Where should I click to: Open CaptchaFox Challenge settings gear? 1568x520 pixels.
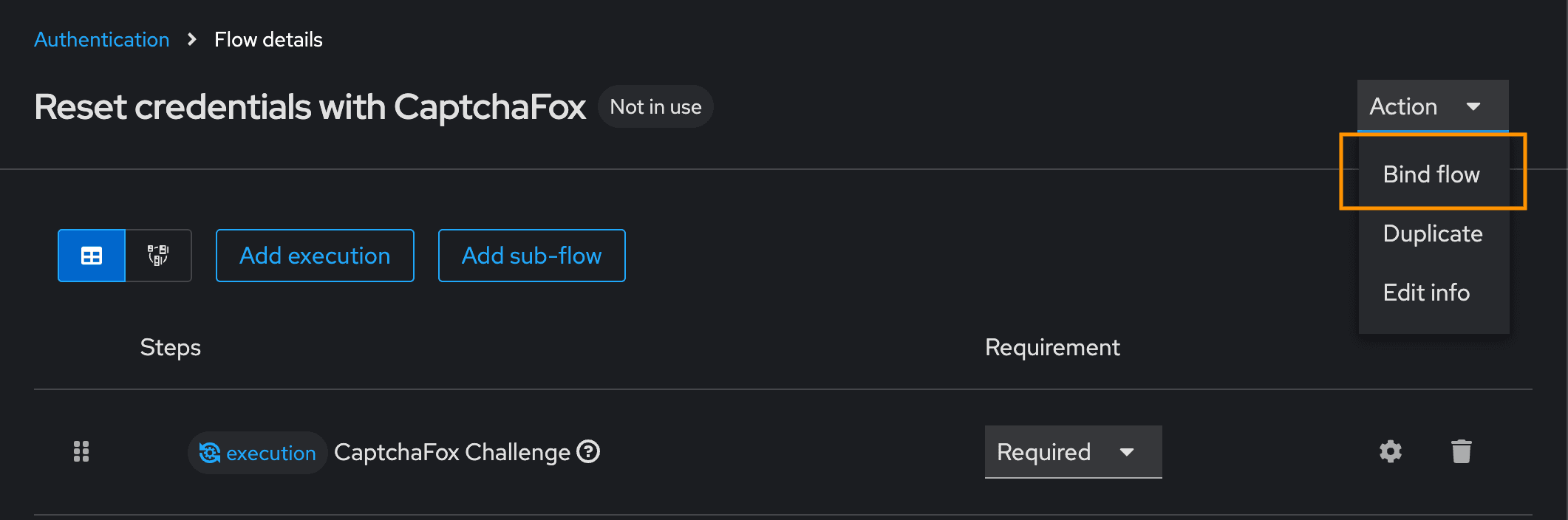1391,451
